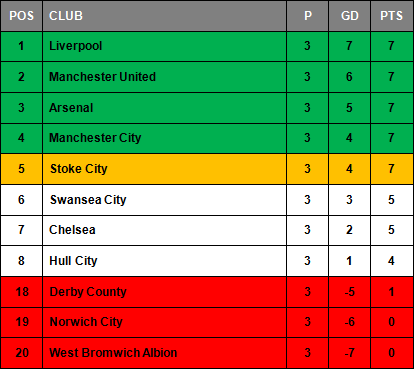Select position number 20 cell
418x371 pixels.
pos(22,353)
